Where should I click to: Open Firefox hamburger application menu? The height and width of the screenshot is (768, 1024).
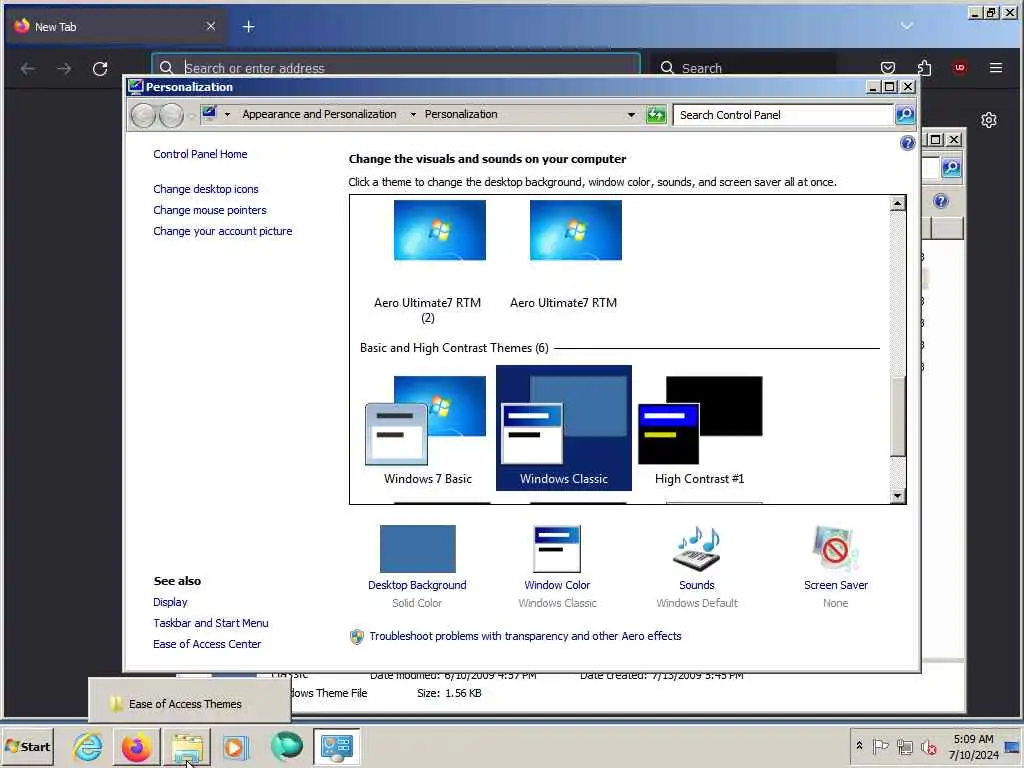[996, 68]
